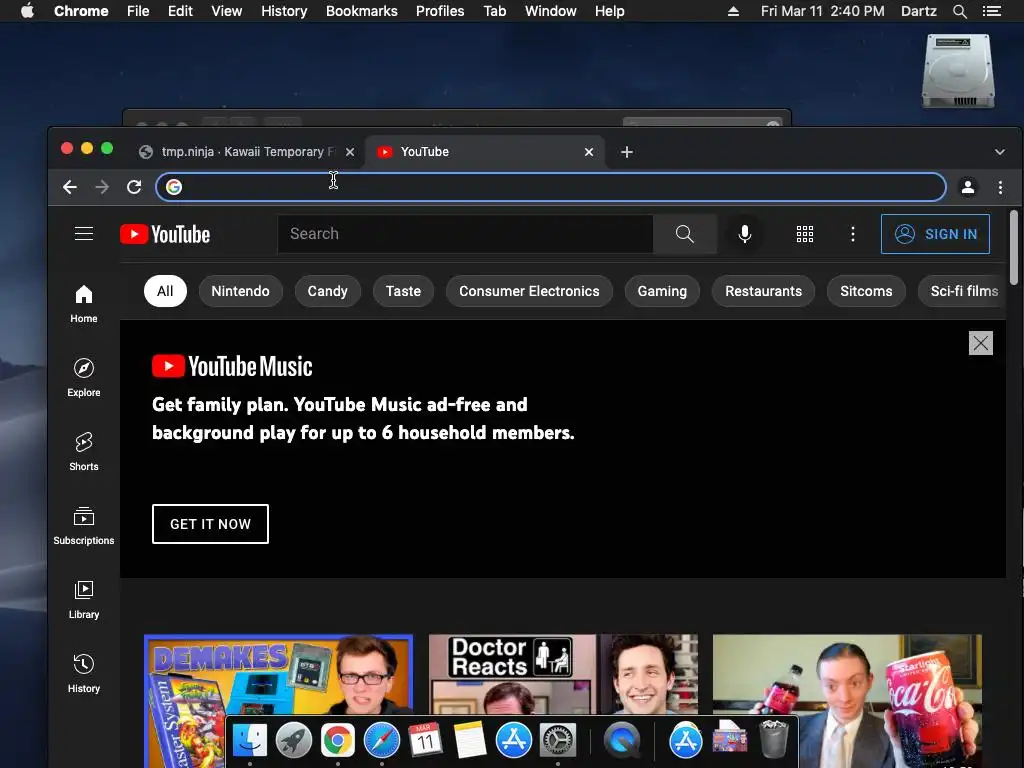
Task: Click the SIGN IN button
Action: point(935,234)
